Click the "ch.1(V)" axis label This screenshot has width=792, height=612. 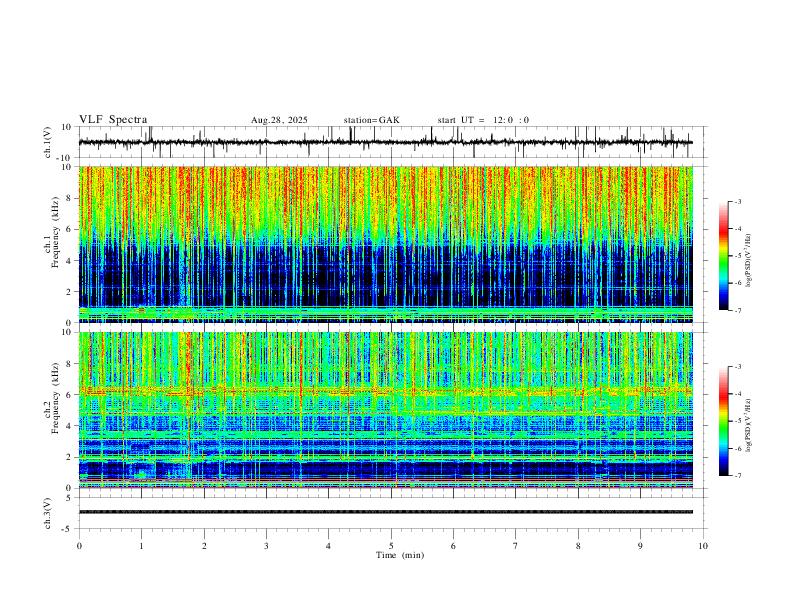49,142
